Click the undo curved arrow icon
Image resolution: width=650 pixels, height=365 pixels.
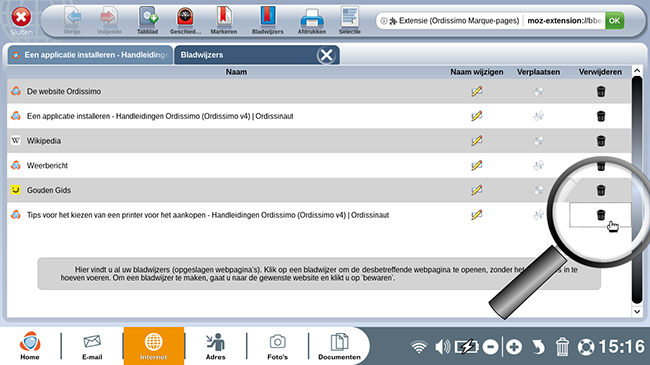point(538,347)
